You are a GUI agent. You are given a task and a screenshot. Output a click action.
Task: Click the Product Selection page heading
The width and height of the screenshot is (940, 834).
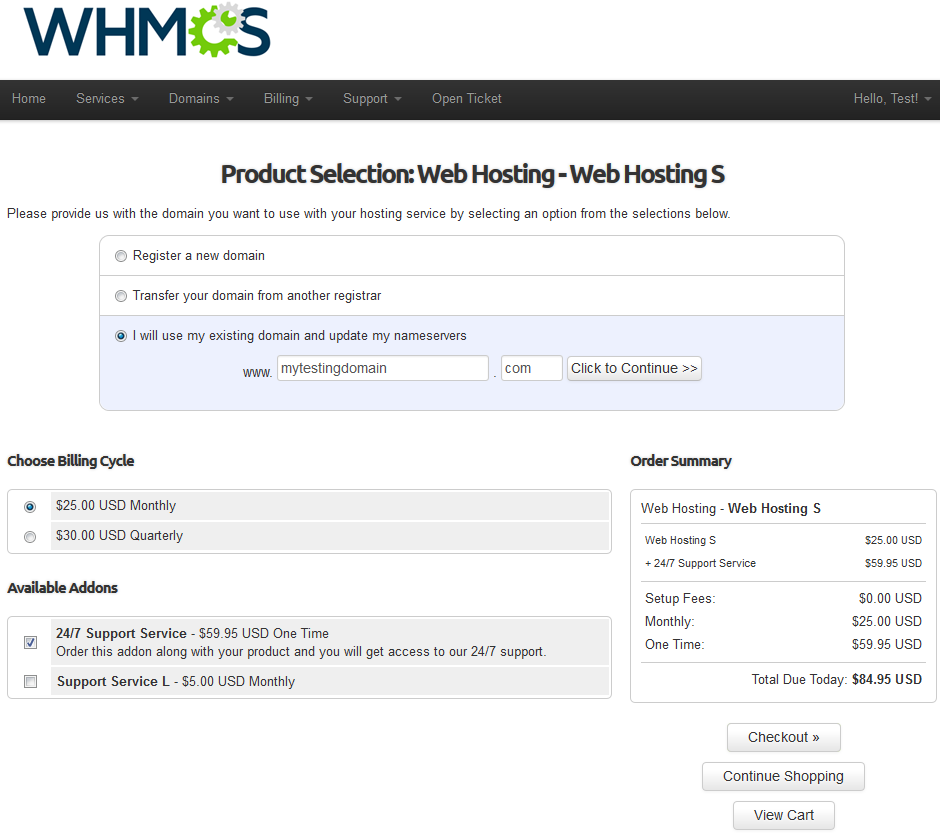click(472, 174)
